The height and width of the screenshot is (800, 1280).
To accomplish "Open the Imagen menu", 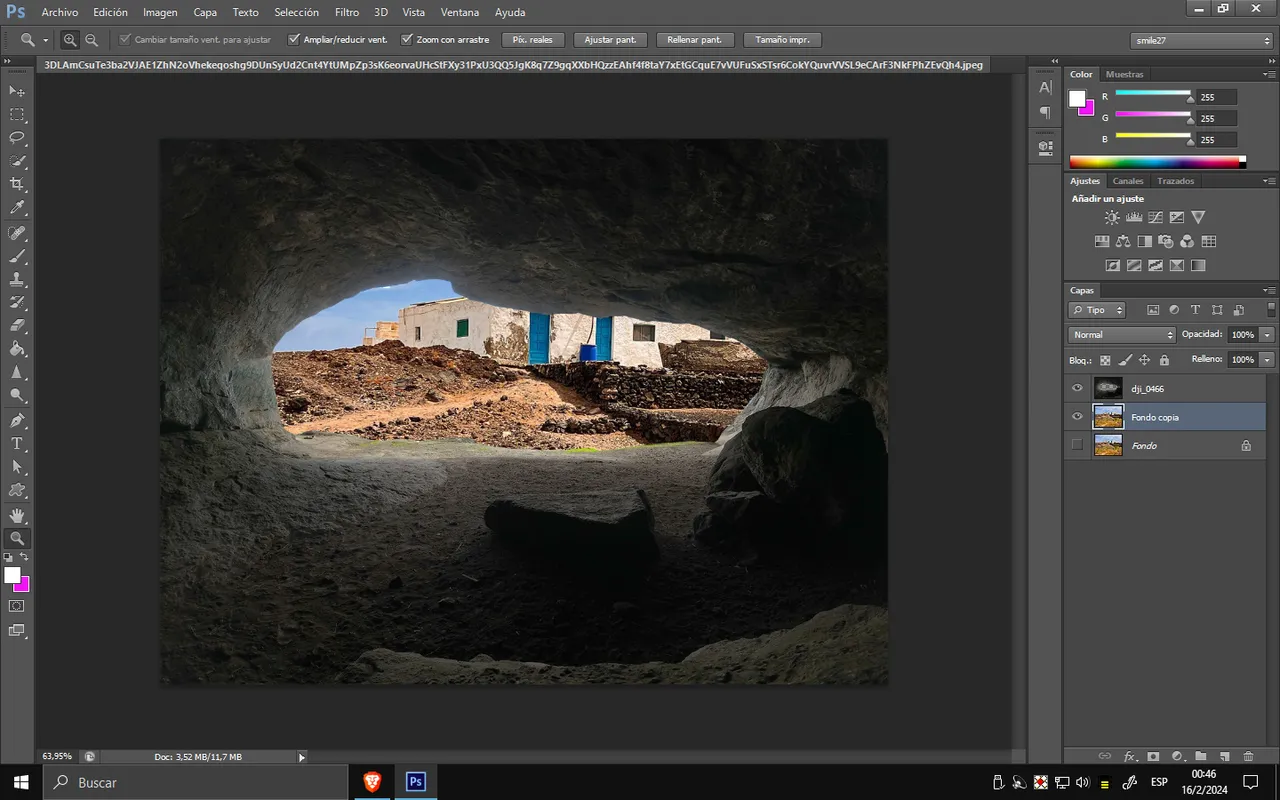I will [x=160, y=12].
